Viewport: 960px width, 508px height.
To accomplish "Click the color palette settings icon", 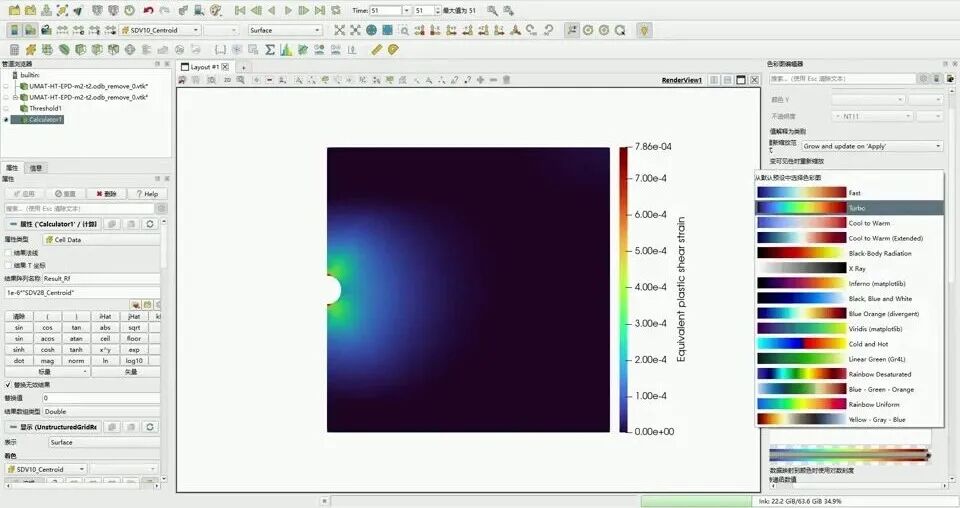I will tap(216, 10).
